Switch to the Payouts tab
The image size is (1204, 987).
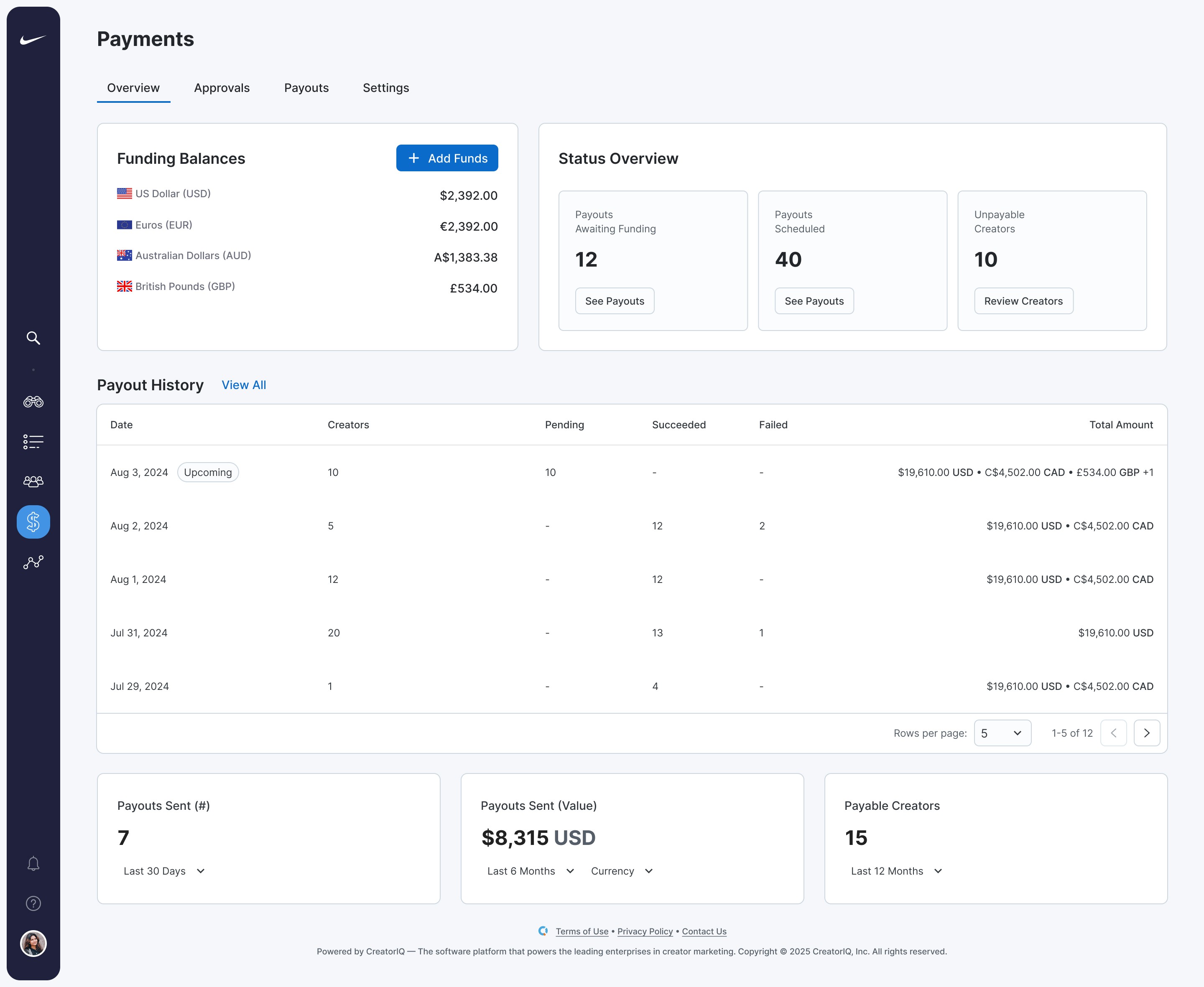click(x=306, y=88)
